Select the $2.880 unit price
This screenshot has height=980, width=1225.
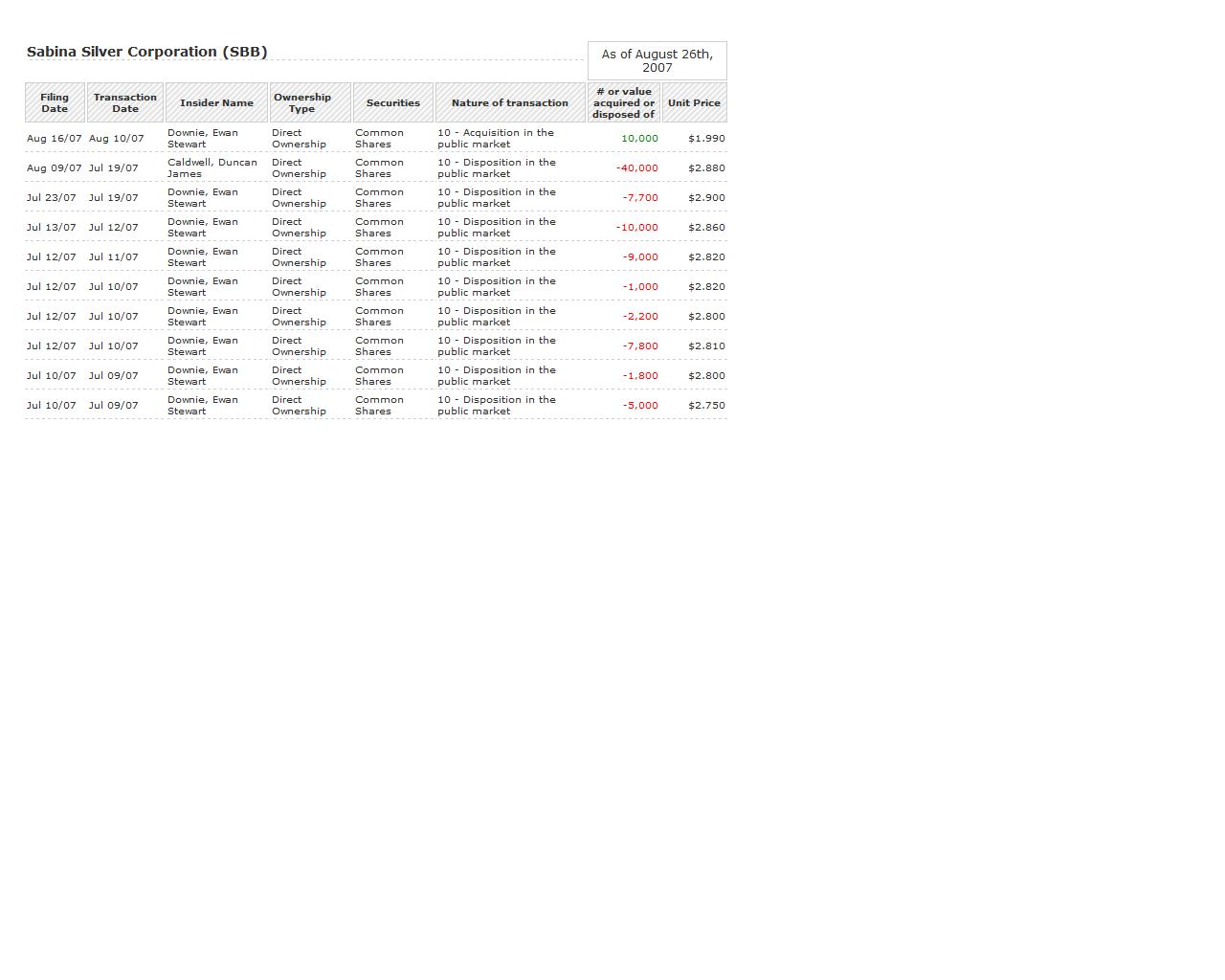pyautogui.click(x=706, y=168)
